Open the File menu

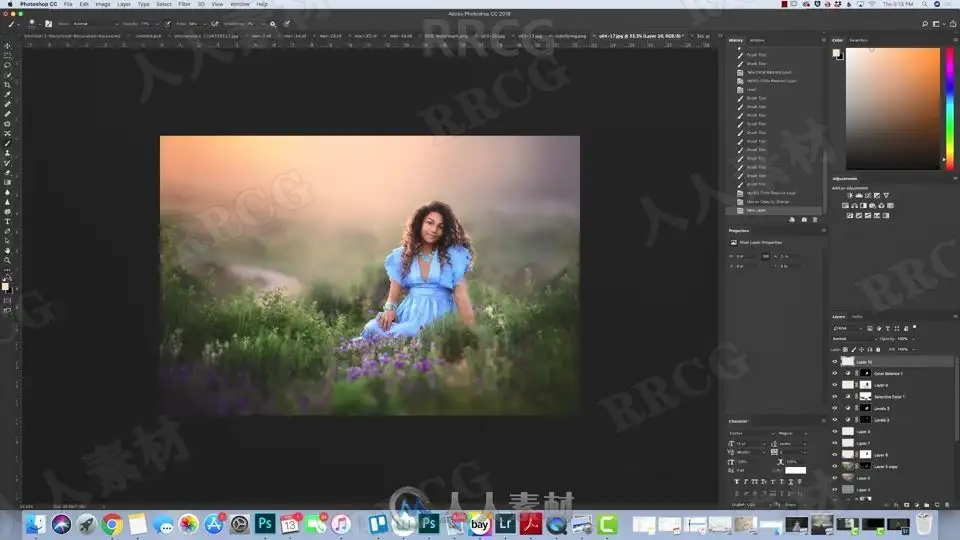coord(68,4)
